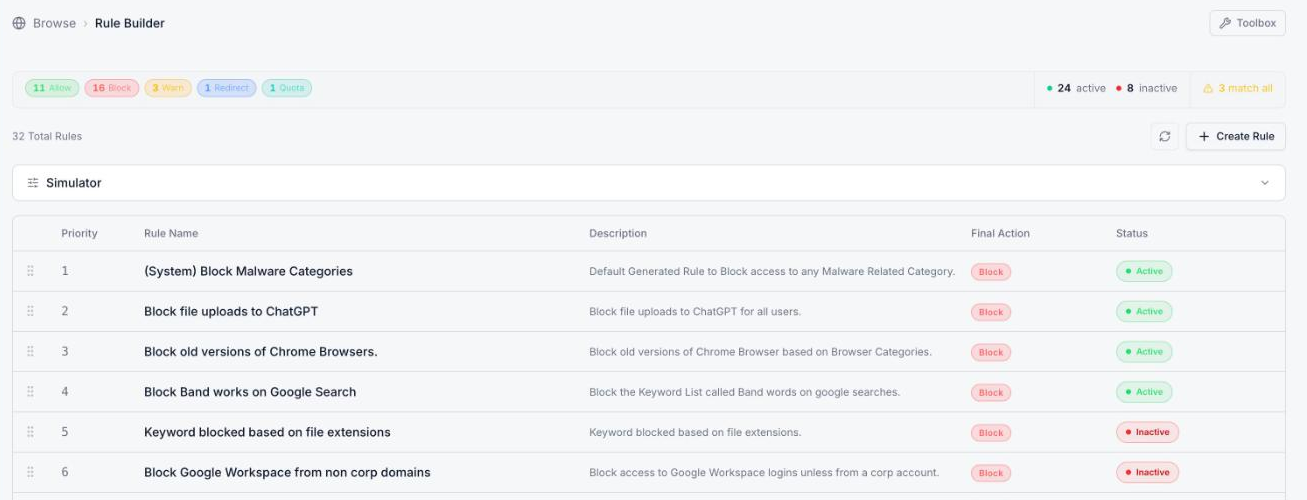Click description about corp account logins
The image size is (1307, 500).
coord(764,472)
